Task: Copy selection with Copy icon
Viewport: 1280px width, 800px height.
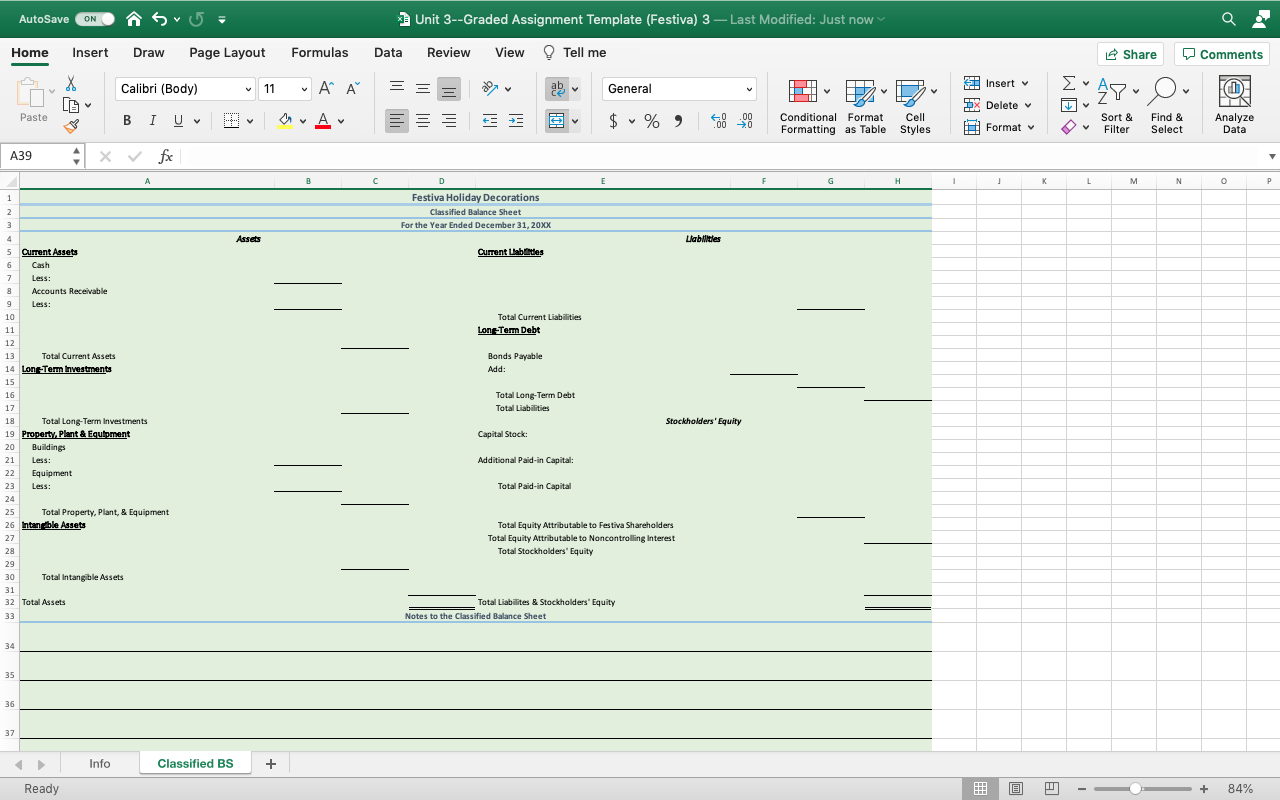Action: point(71,105)
